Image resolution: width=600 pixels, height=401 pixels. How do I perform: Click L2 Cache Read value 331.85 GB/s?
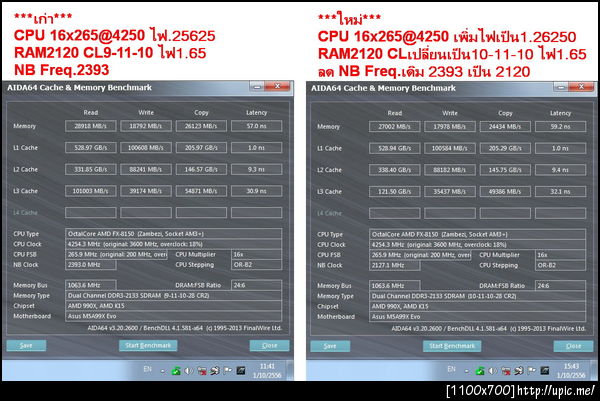click(91, 169)
